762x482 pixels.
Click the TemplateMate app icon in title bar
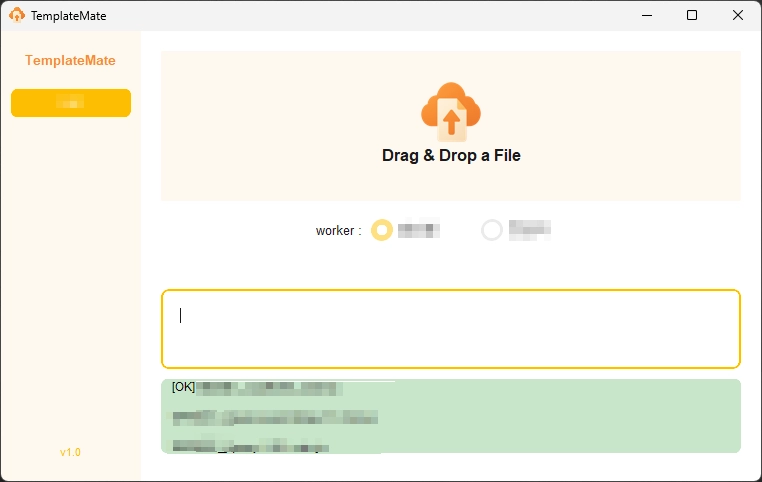pos(16,15)
